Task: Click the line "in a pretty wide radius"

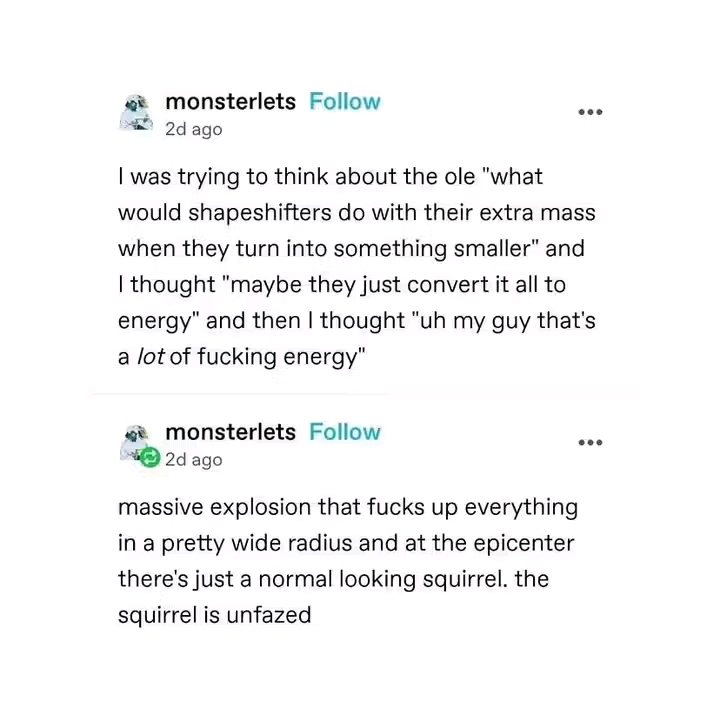Action: tap(346, 544)
